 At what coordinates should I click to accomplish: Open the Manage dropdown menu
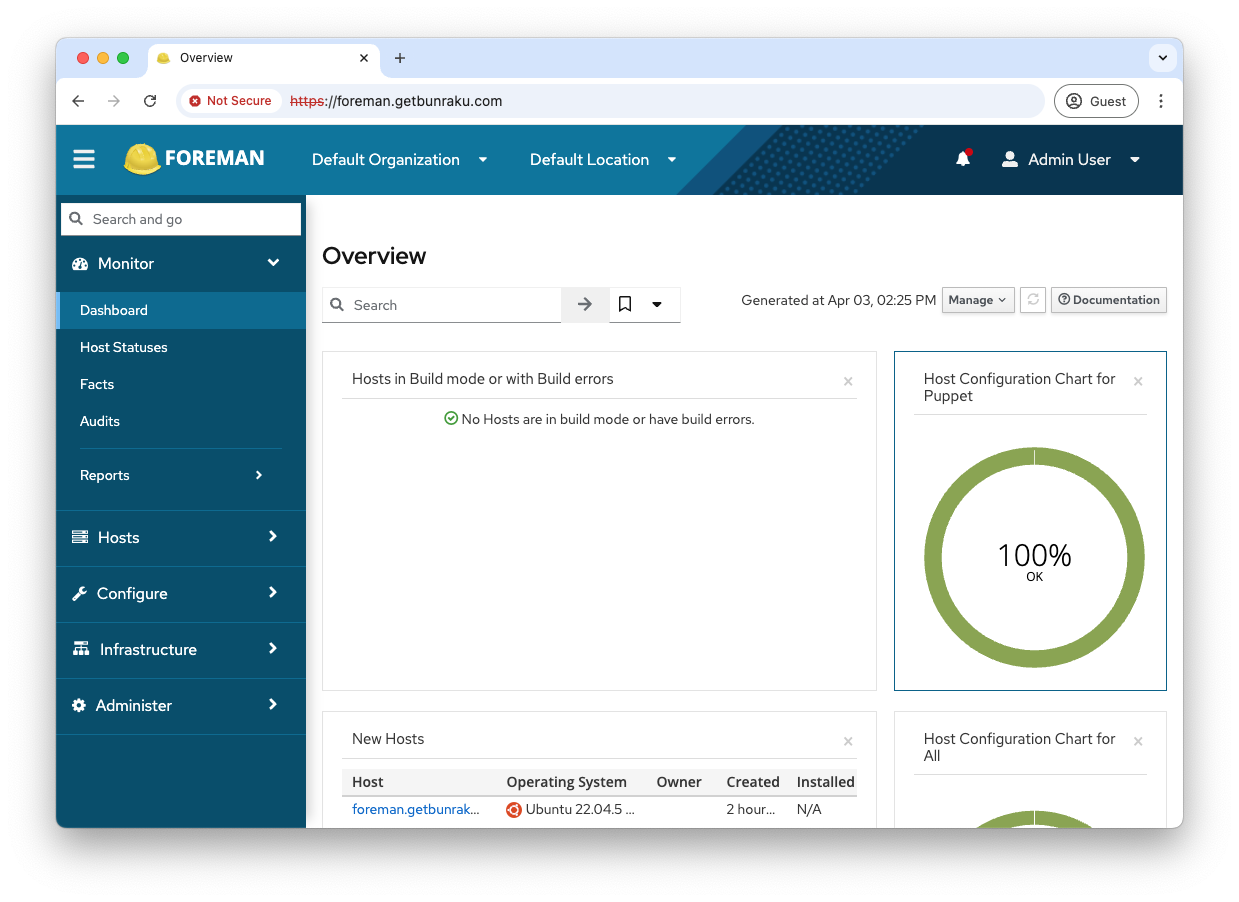click(x=977, y=300)
